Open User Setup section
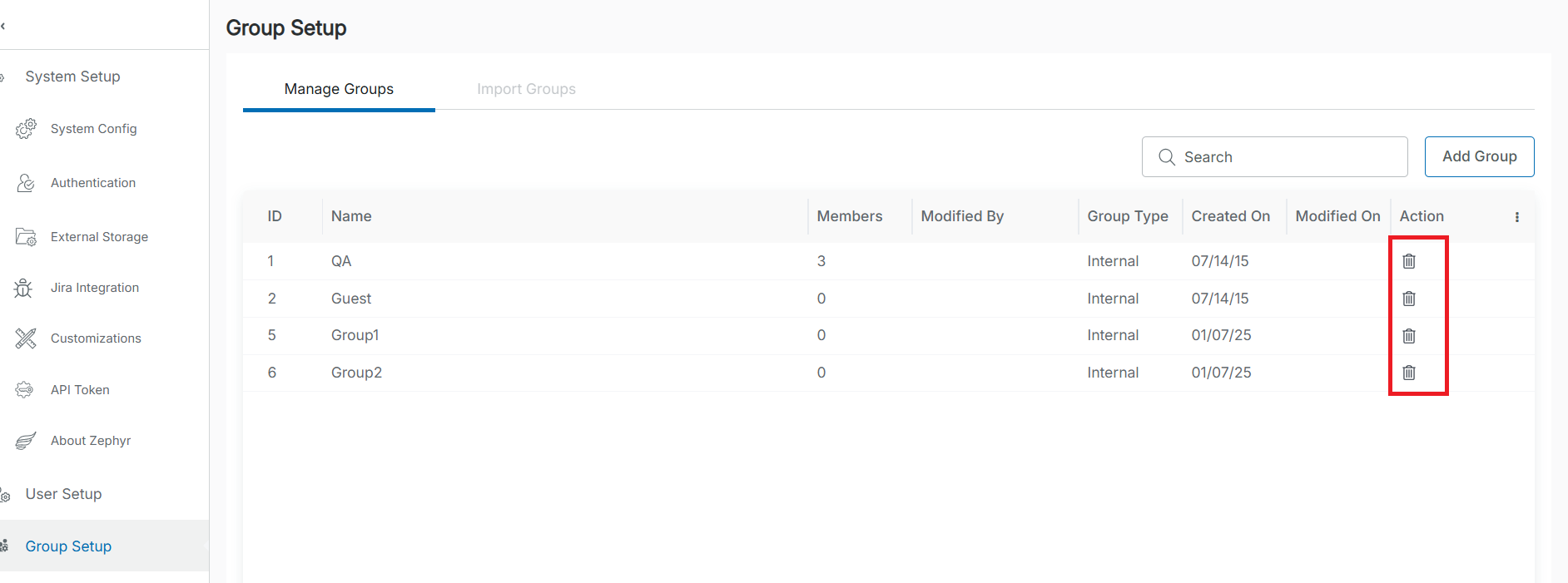 63,494
